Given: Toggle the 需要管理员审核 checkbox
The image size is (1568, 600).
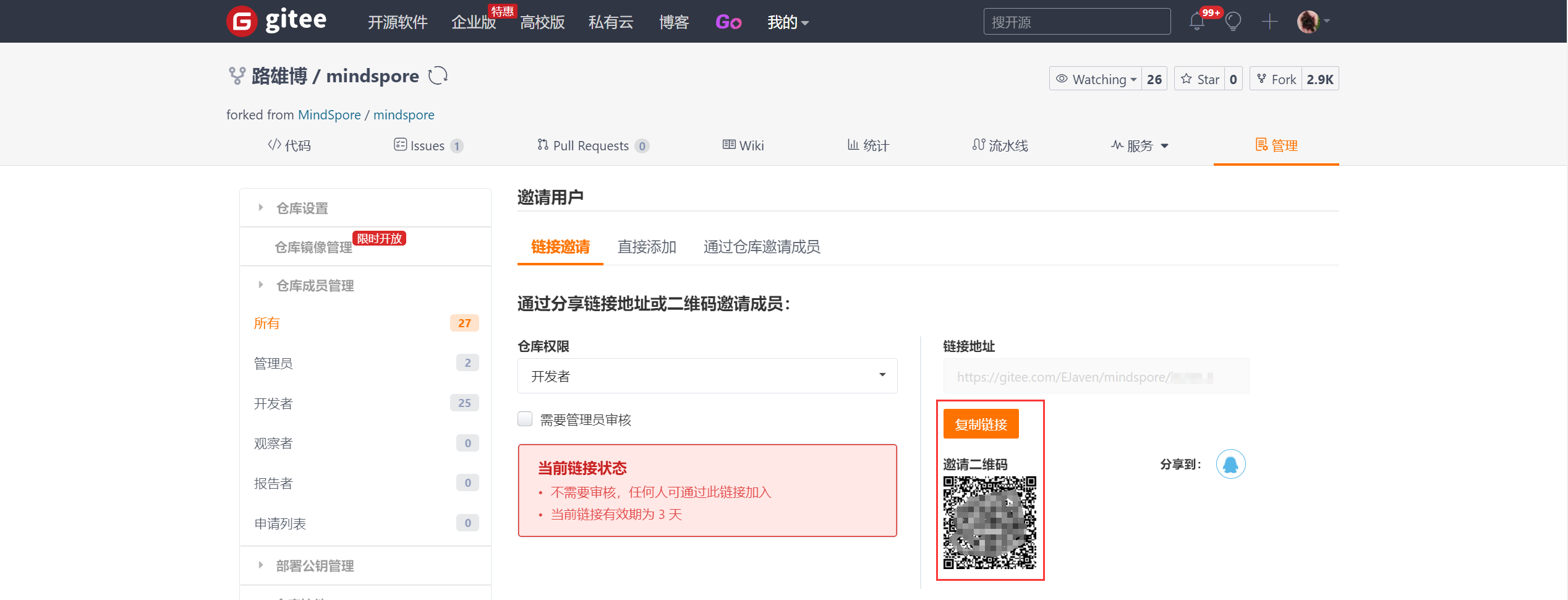Looking at the screenshot, I should (525, 419).
